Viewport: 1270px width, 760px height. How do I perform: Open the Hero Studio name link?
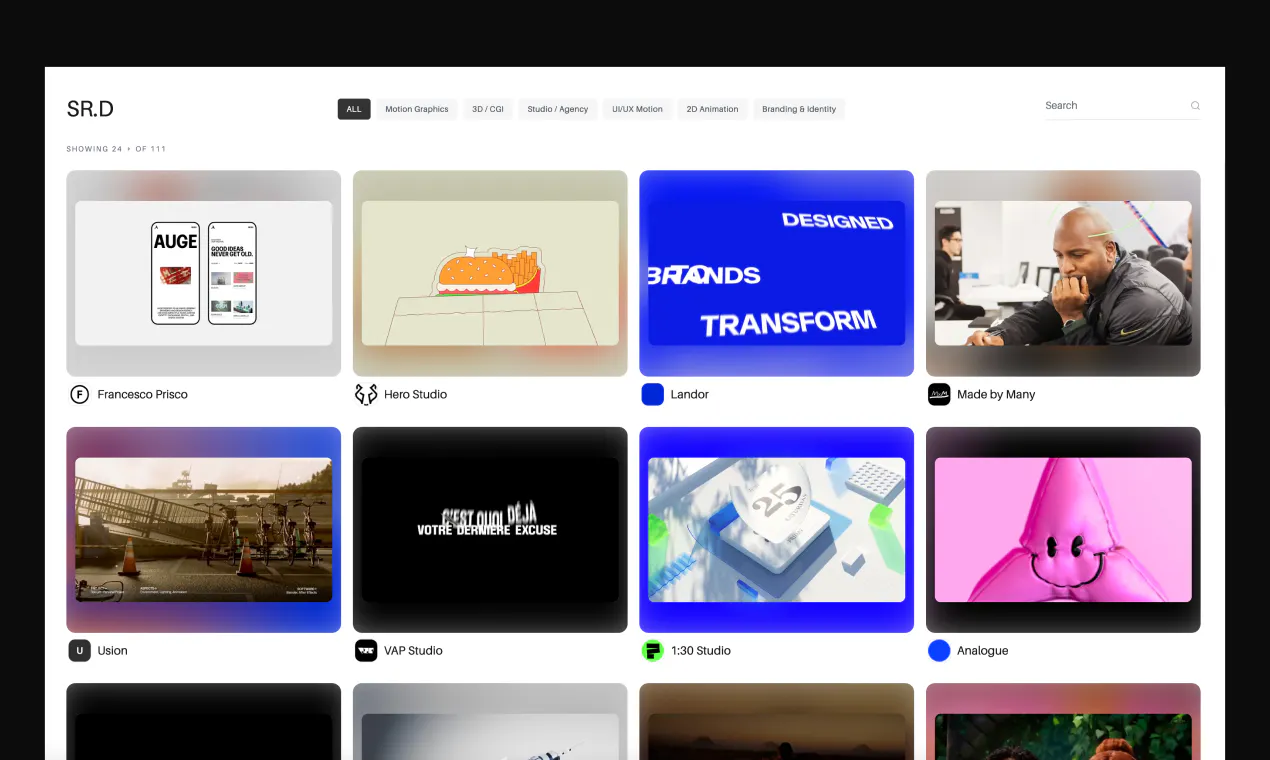[x=415, y=394]
